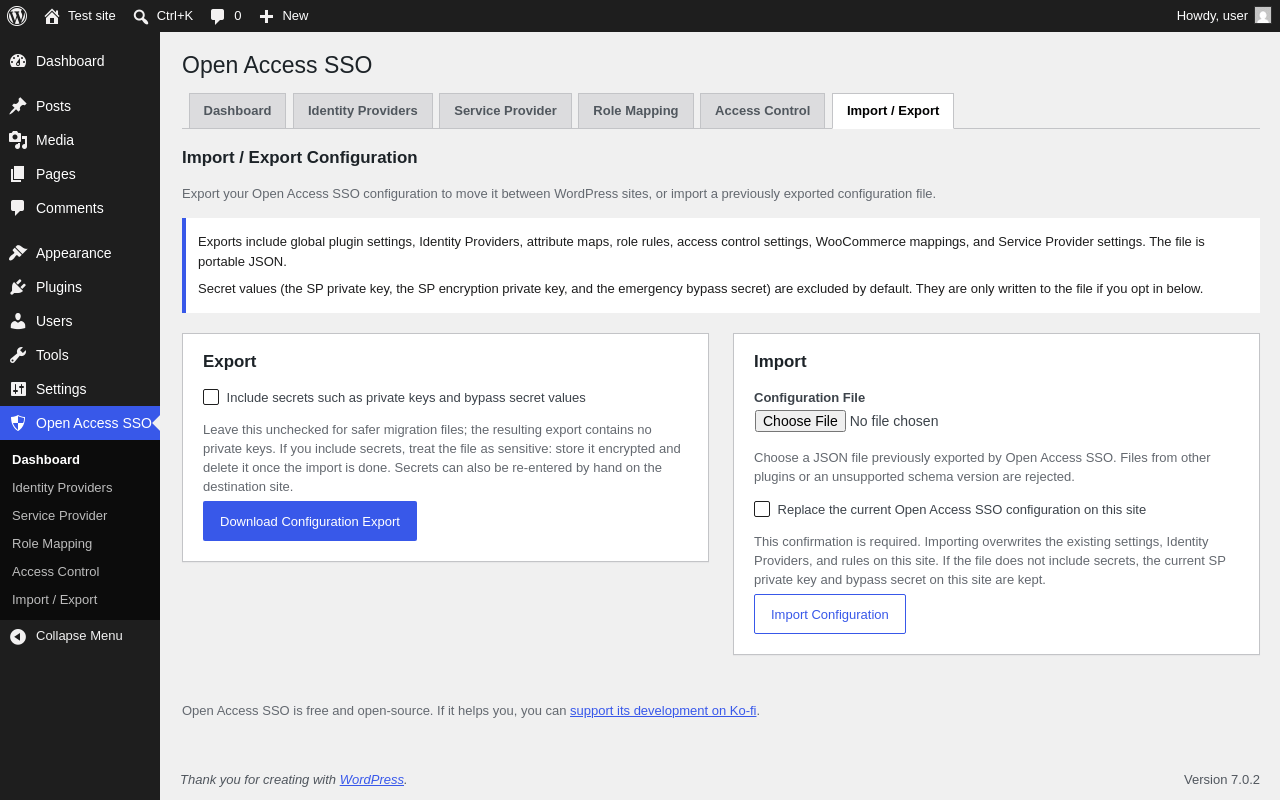Open the Settings menu label
Screen dimensions: 1280x800
click(61, 389)
